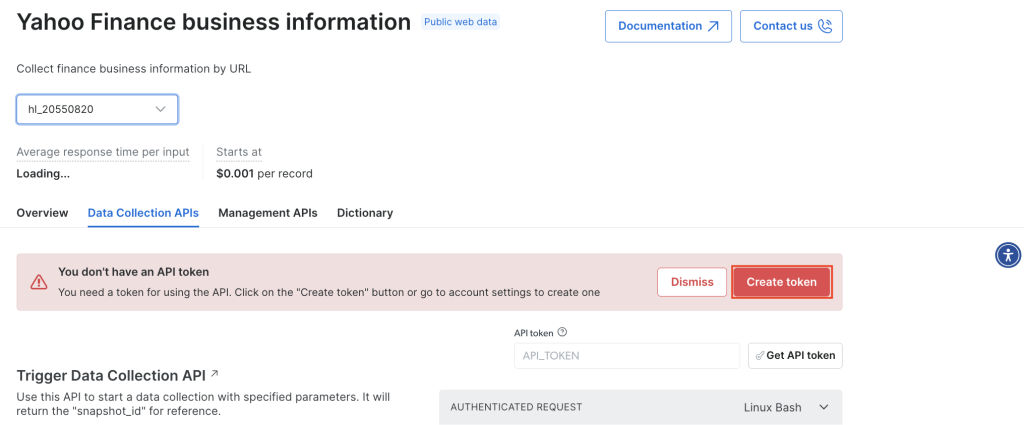Dismiss the missing API token alert
This screenshot has height=425, width=1024.
tap(691, 282)
